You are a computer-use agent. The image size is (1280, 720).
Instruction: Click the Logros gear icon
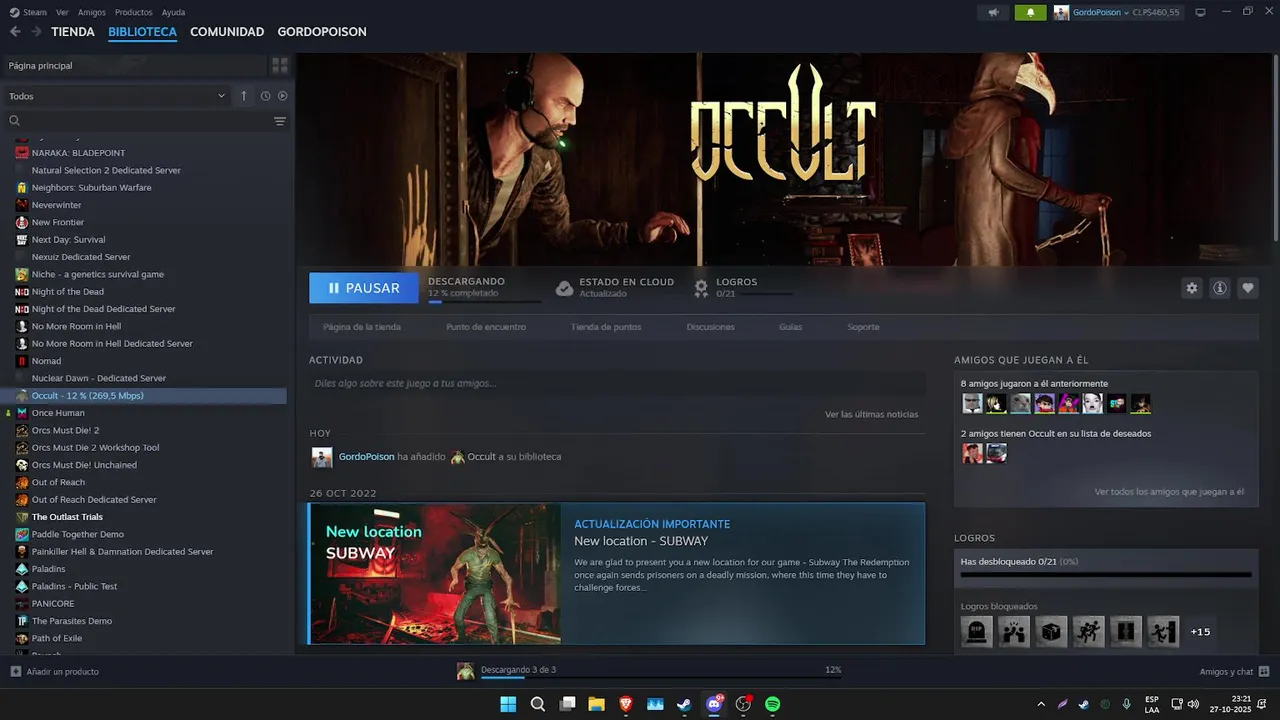pos(701,288)
